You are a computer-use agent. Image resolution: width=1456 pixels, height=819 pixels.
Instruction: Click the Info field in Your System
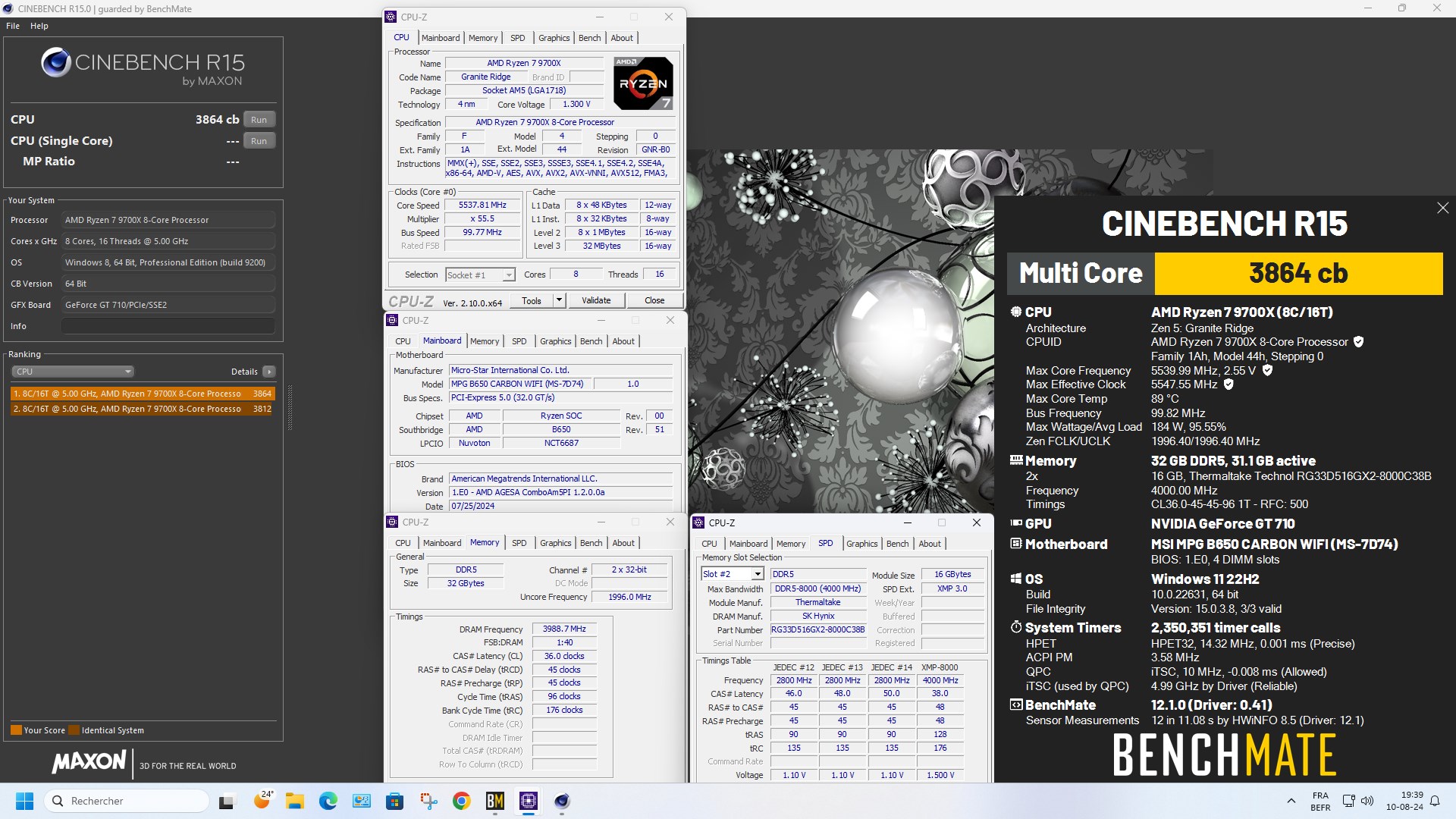[x=168, y=326]
